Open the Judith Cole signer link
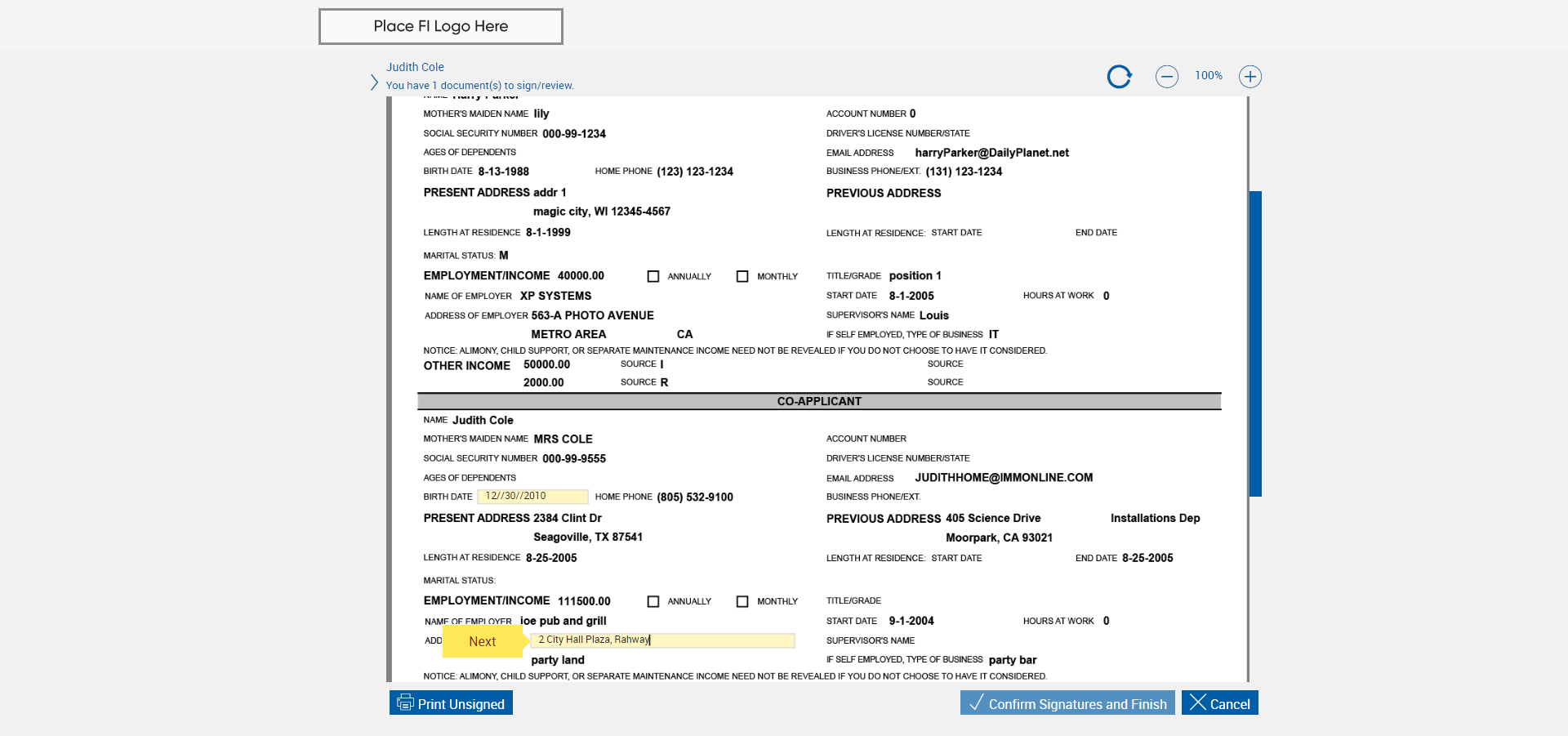Image resolution: width=1568 pixels, height=736 pixels. [415, 67]
